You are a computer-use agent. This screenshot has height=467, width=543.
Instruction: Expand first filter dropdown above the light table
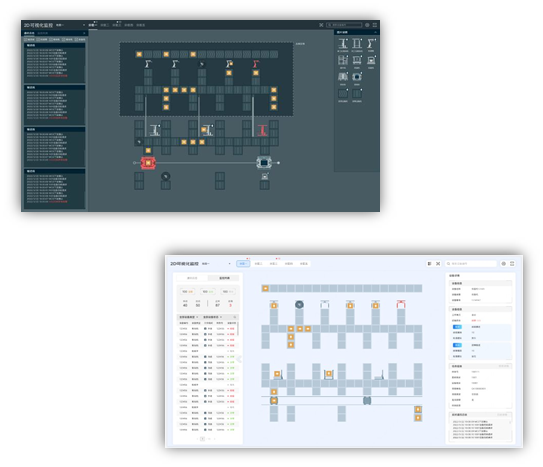point(189,317)
